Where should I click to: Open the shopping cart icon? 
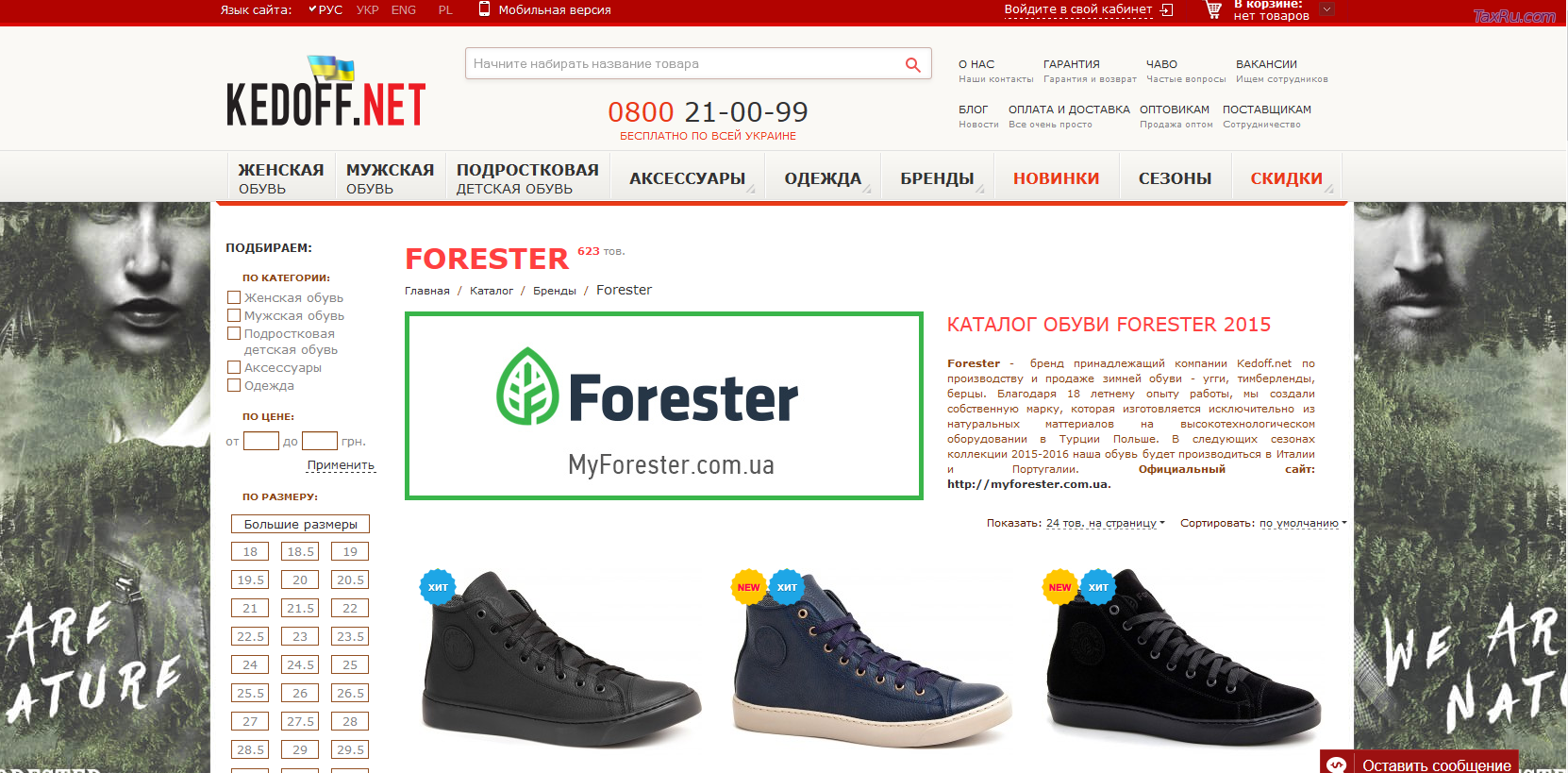tap(1213, 9)
